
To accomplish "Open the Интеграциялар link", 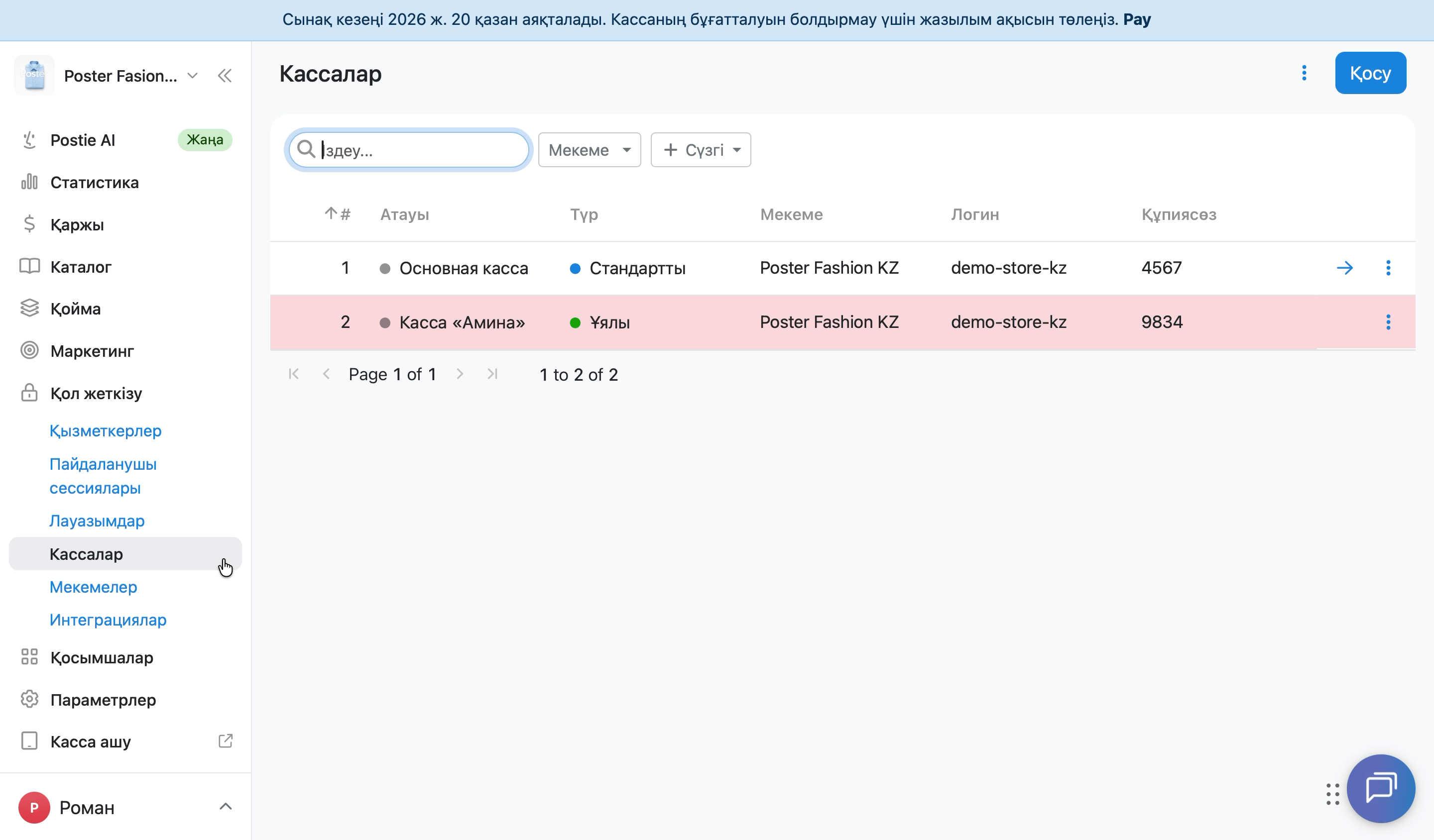I will [x=108, y=620].
